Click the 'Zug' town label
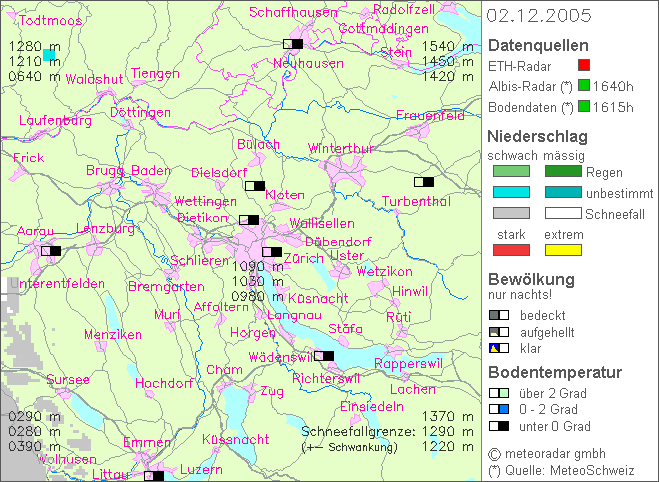 [272, 392]
